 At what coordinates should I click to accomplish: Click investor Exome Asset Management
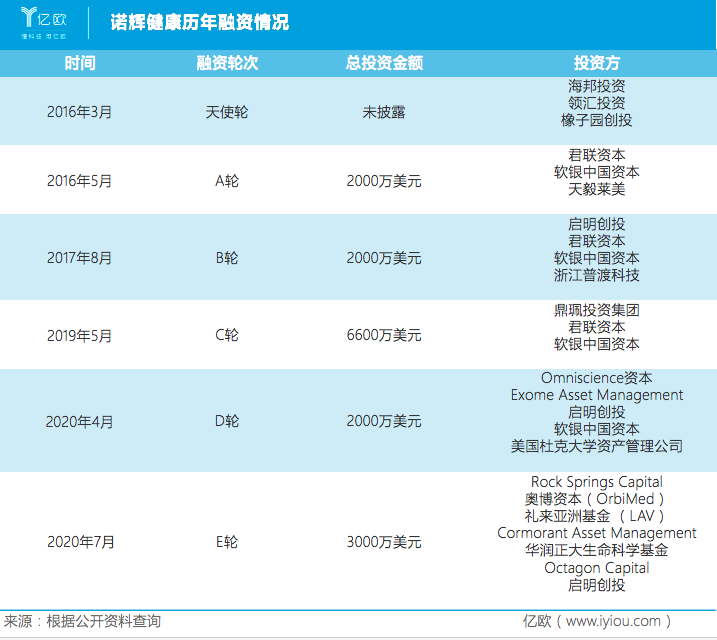coord(597,395)
